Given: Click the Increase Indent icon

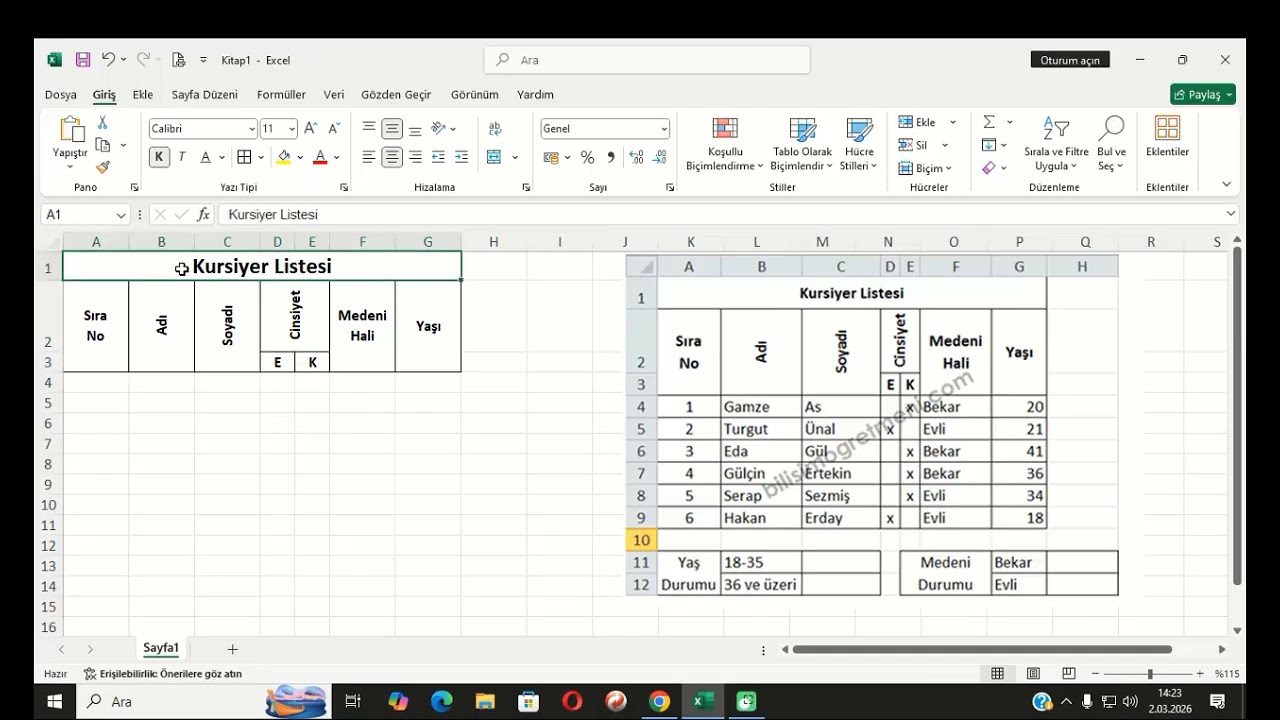Looking at the screenshot, I should click(x=461, y=157).
